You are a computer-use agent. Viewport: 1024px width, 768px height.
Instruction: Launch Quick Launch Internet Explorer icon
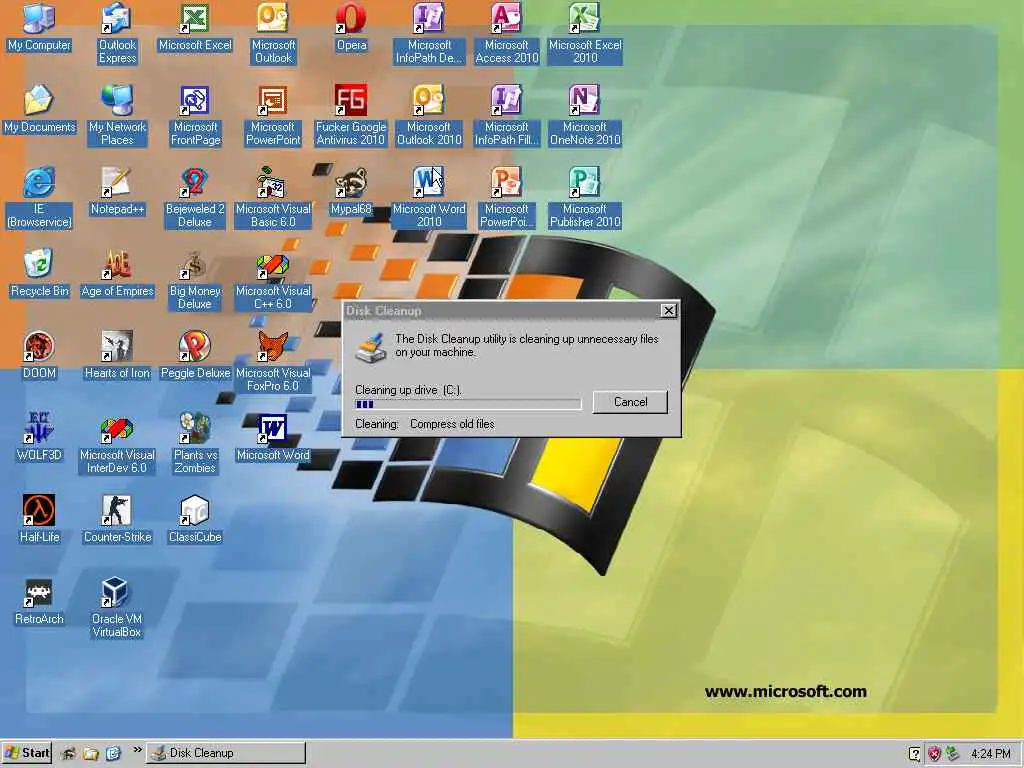(113, 754)
